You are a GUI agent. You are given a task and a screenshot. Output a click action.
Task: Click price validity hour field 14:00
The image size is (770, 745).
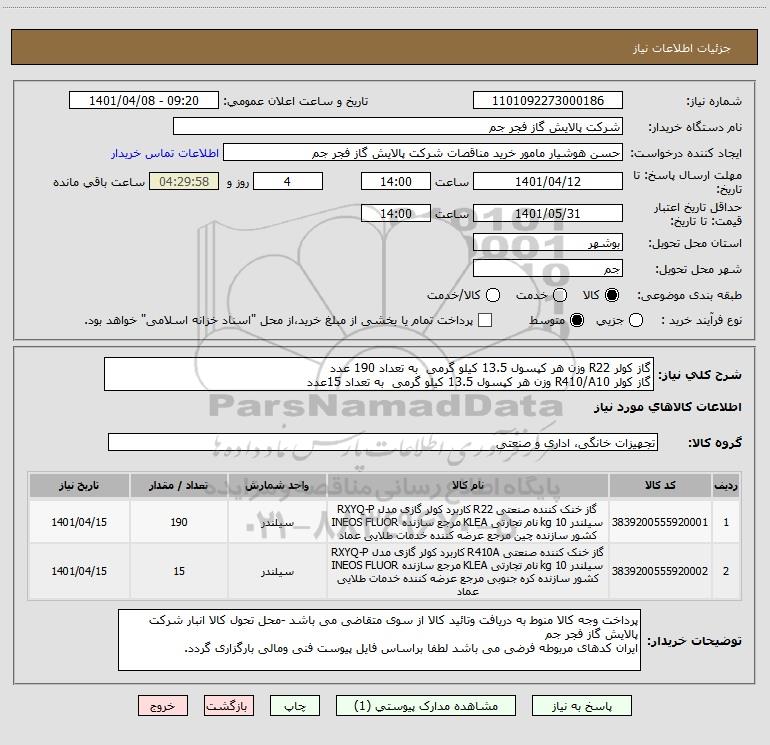tap(396, 213)
